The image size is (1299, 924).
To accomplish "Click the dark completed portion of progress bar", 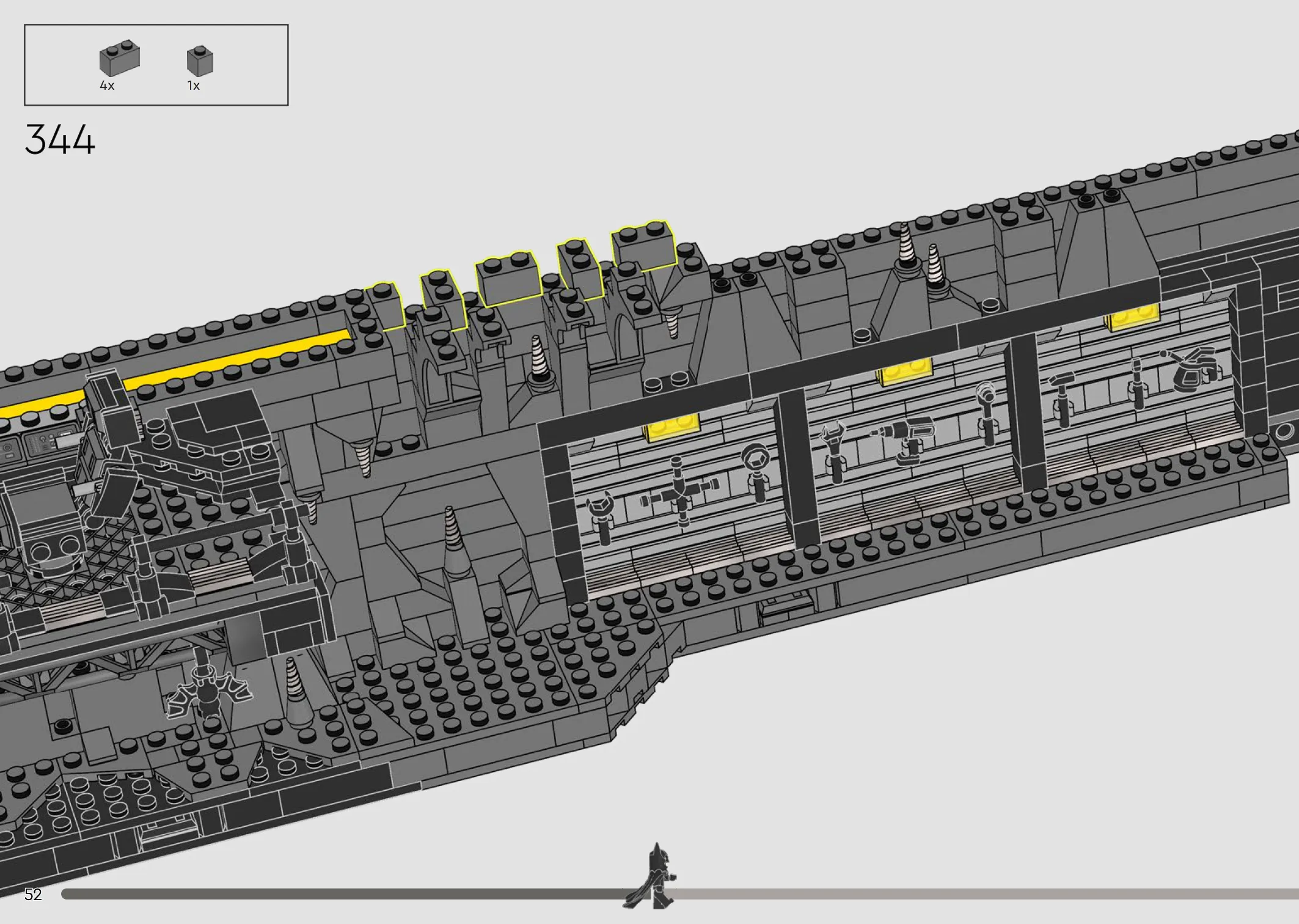I will [345, 894].
